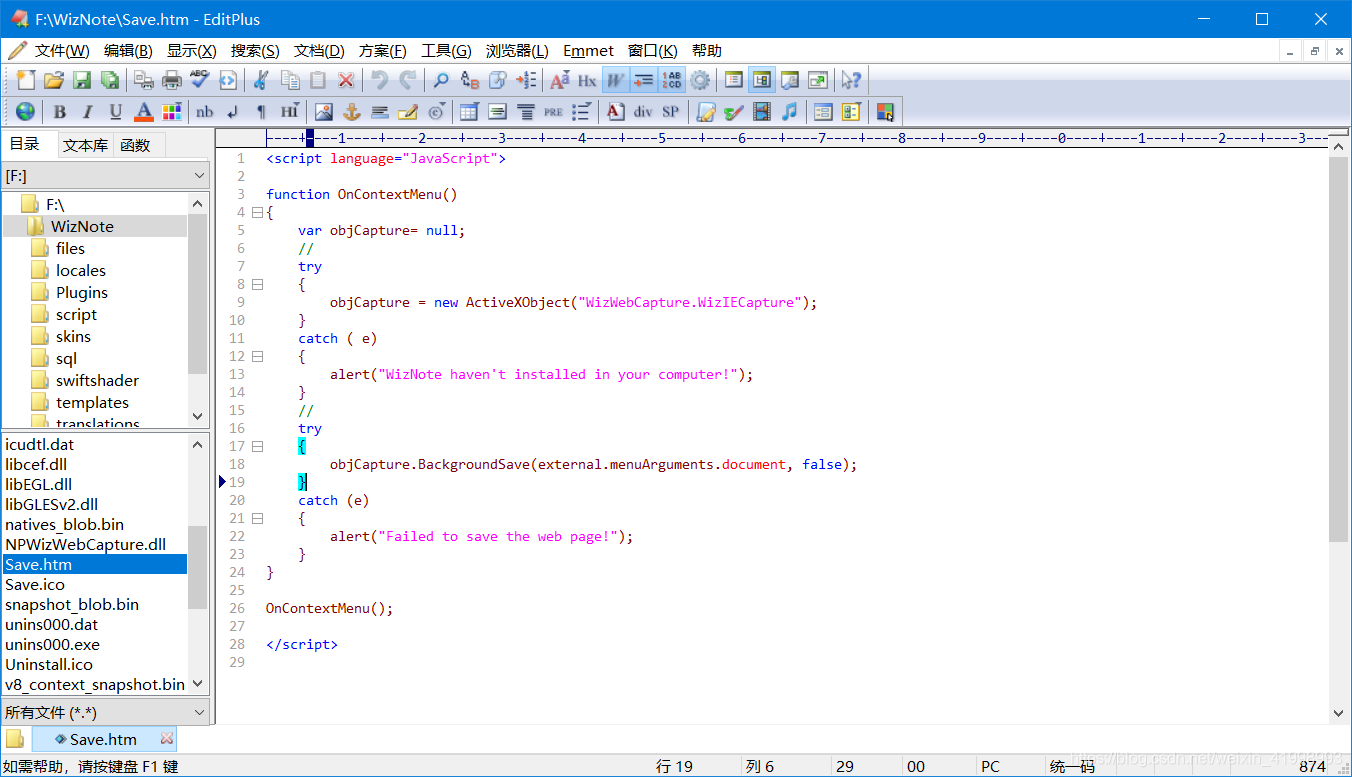Open Find with the magnifier icon

click(441, 81)
